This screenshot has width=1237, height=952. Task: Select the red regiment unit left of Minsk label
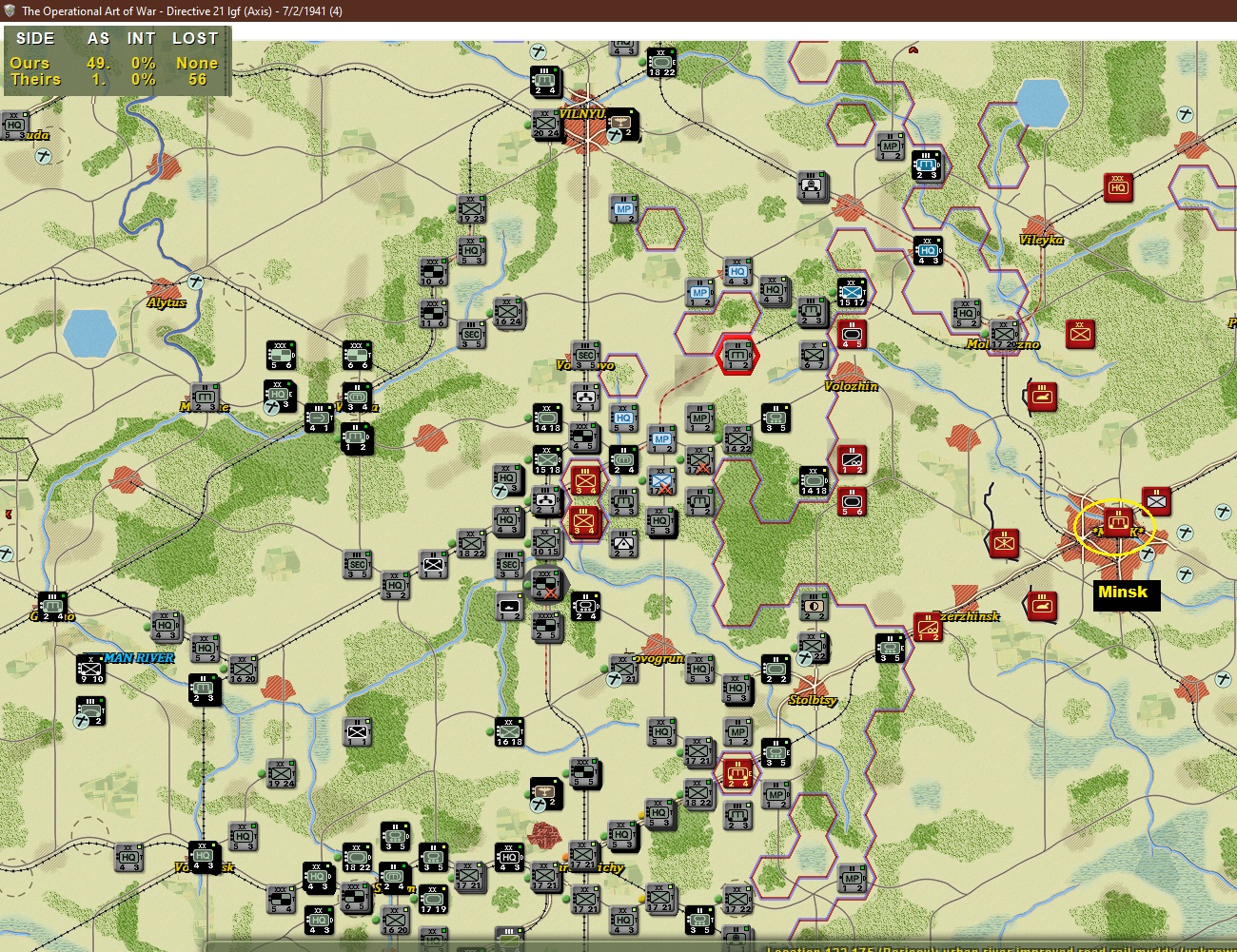pos(1042,606)
